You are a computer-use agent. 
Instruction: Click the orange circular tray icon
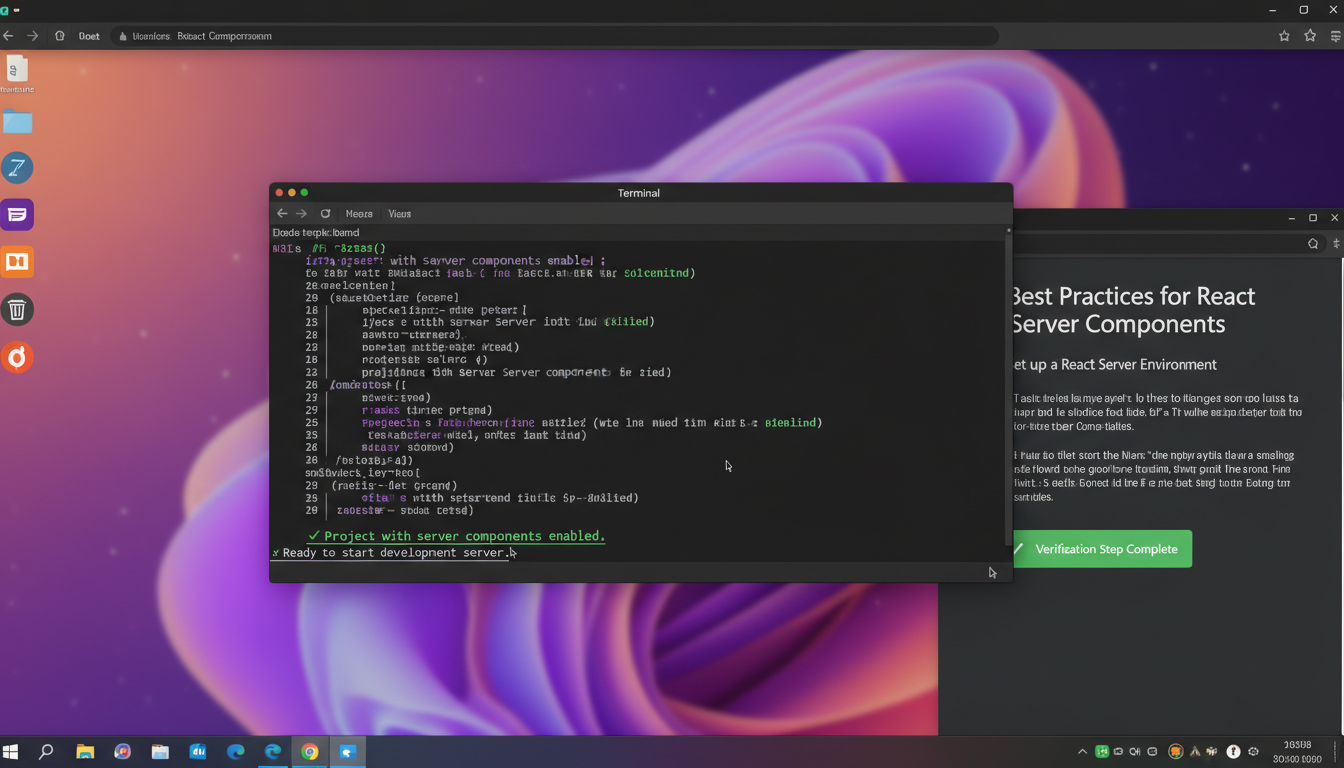[x=1176, y=752]
